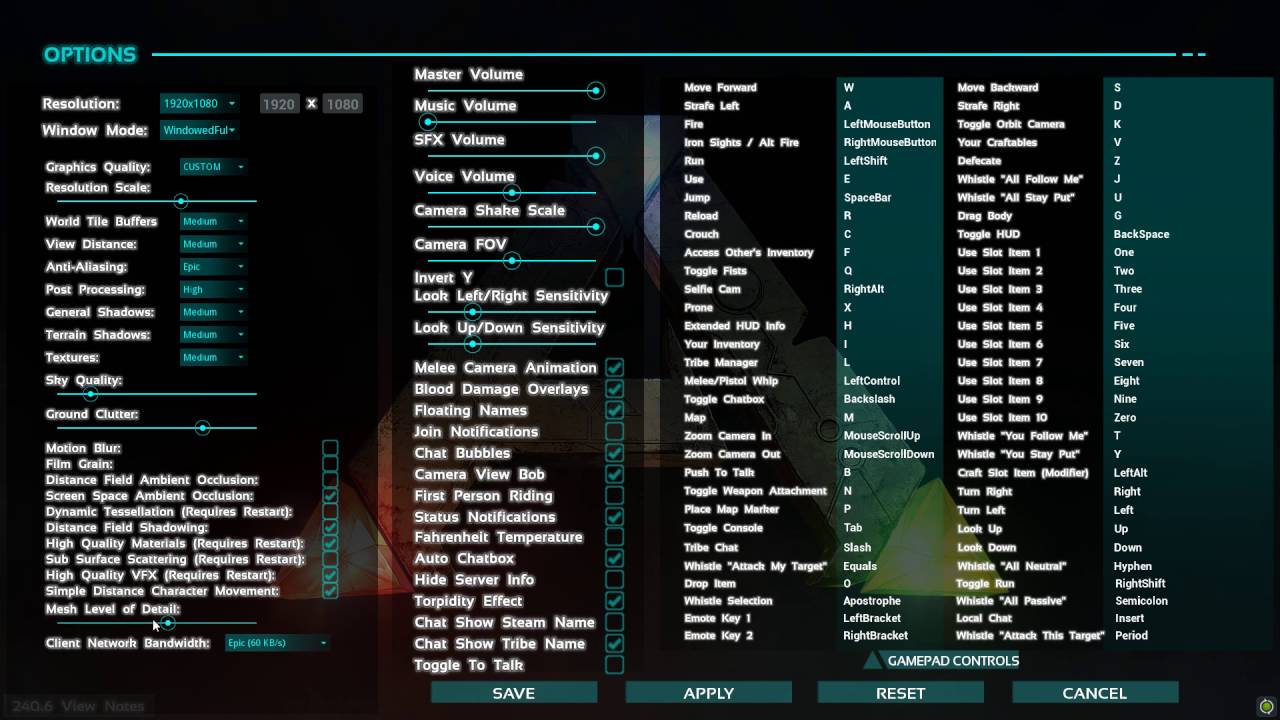Click the Xbox icon in the bottom-right corner
The width and height of the screenshot is (1280, 720).
point(1266,706)
